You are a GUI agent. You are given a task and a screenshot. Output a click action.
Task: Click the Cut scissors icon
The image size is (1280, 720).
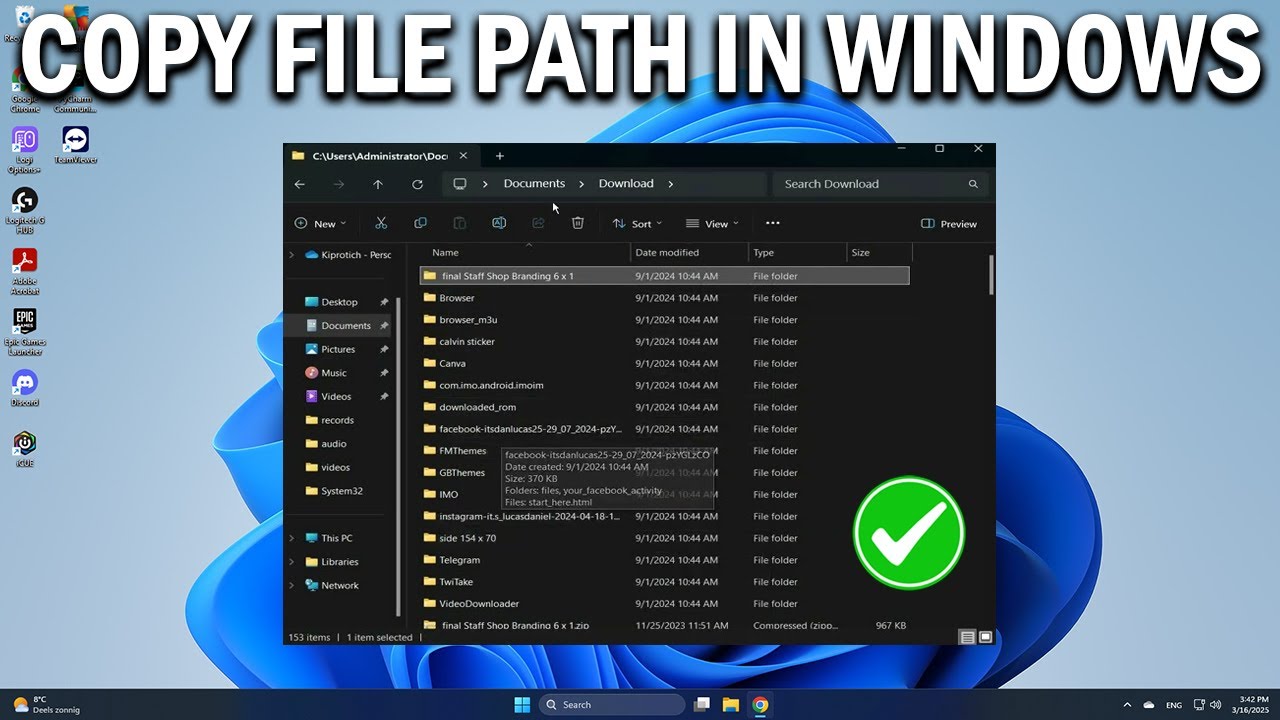pyautogui.click(x=381, y=223)
